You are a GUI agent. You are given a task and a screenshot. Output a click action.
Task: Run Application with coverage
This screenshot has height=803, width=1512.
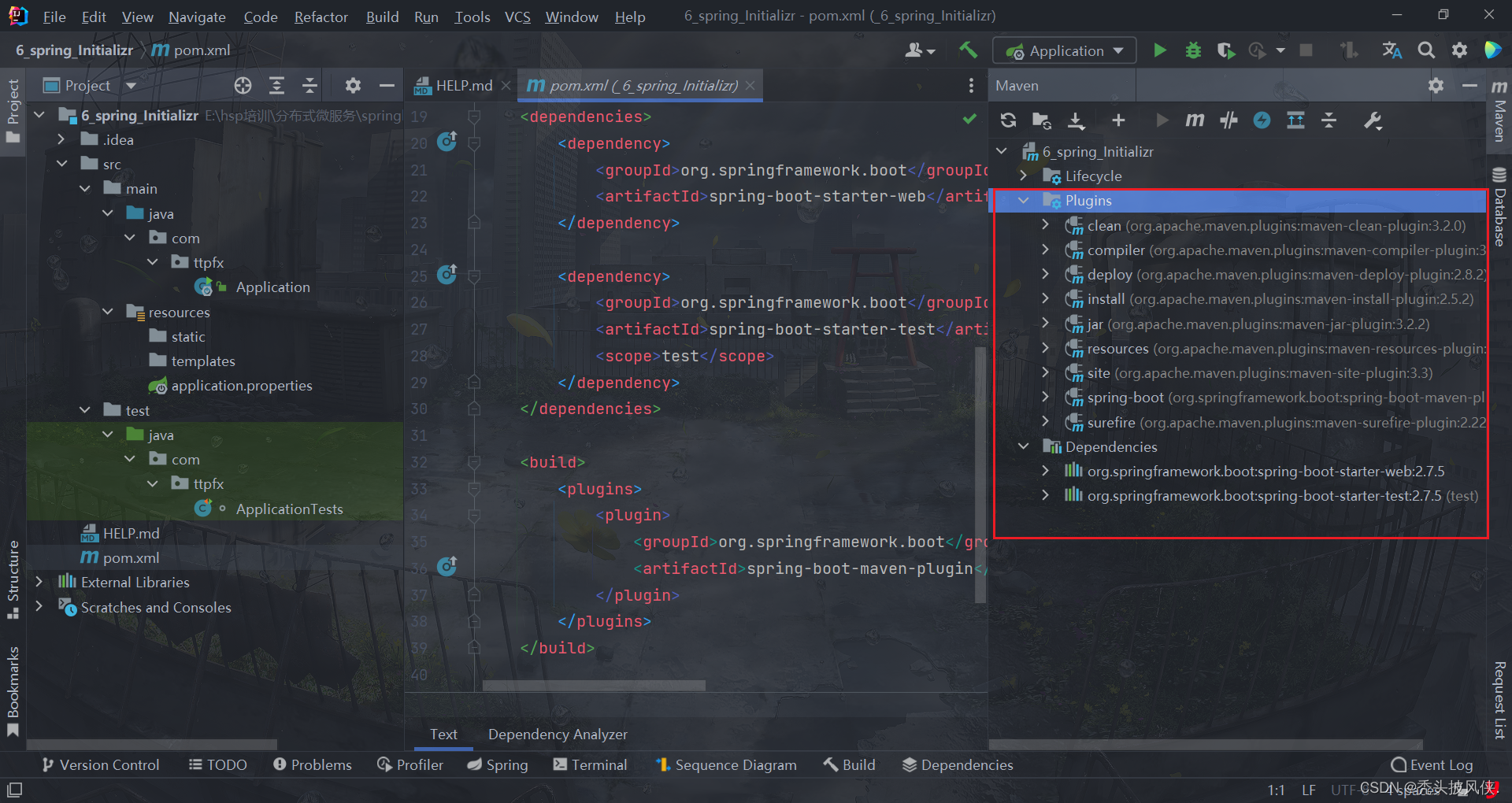tap(1225, 50)
